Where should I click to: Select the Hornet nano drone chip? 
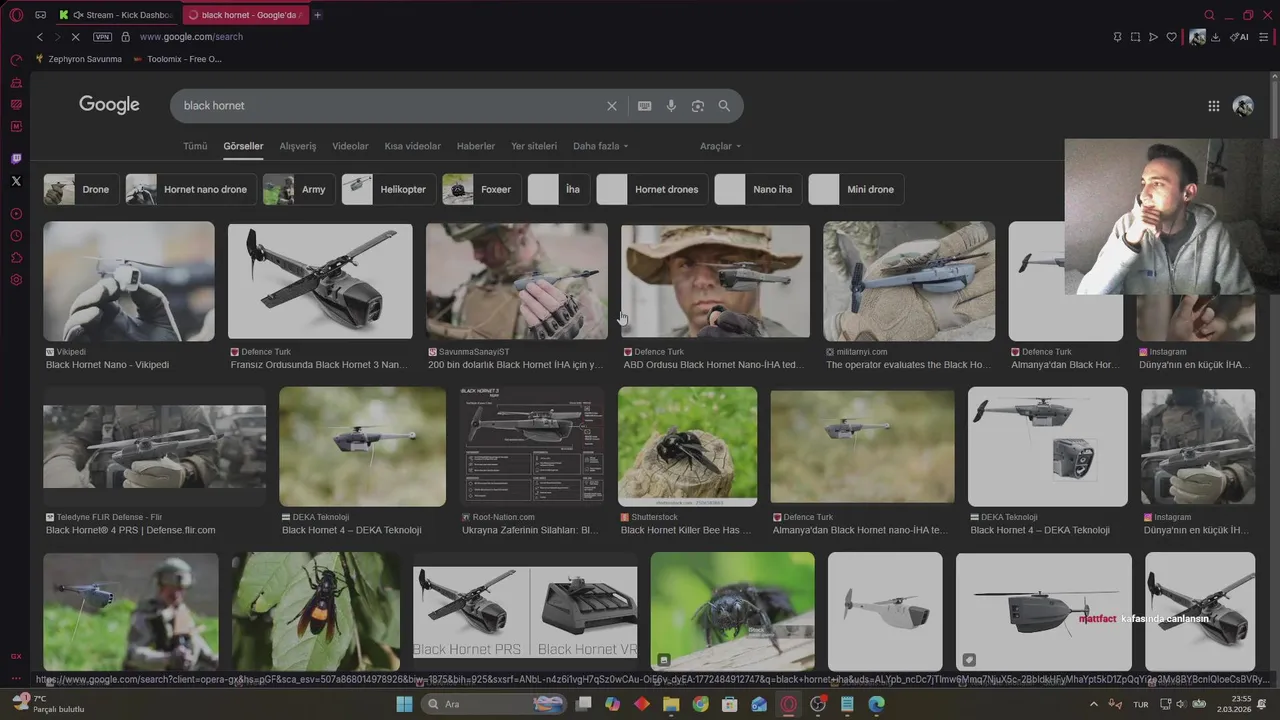click(191, 189)
